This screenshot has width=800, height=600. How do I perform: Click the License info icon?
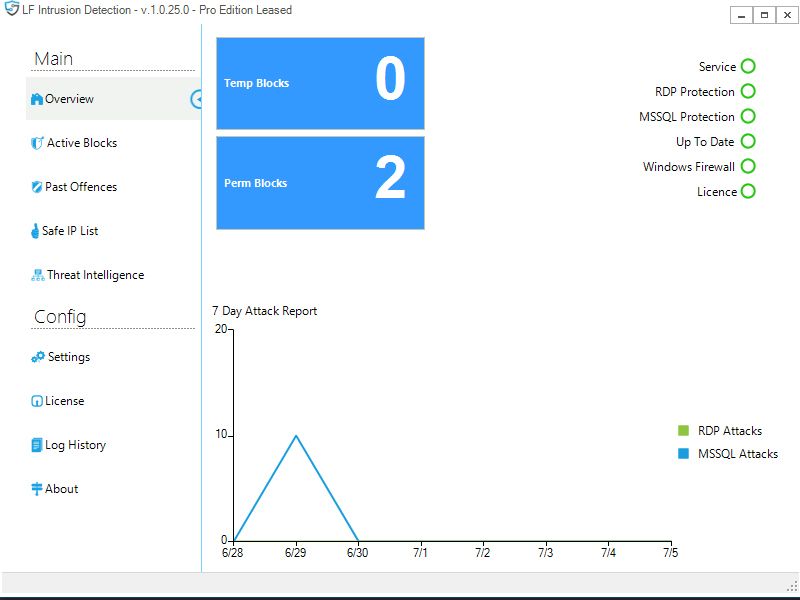[35, 400]
